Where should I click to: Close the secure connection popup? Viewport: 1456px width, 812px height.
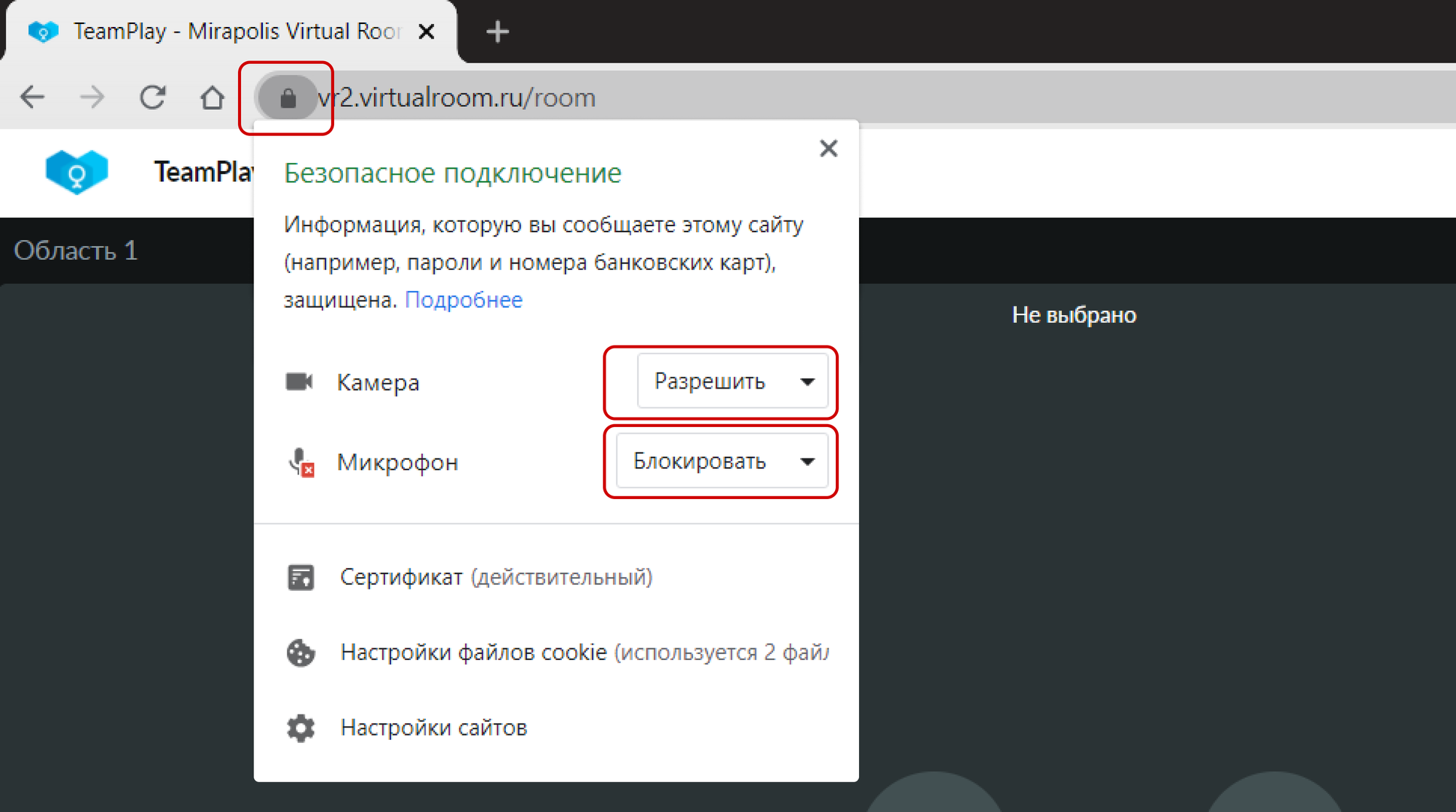pyautogui.click(x=828, y=148)
